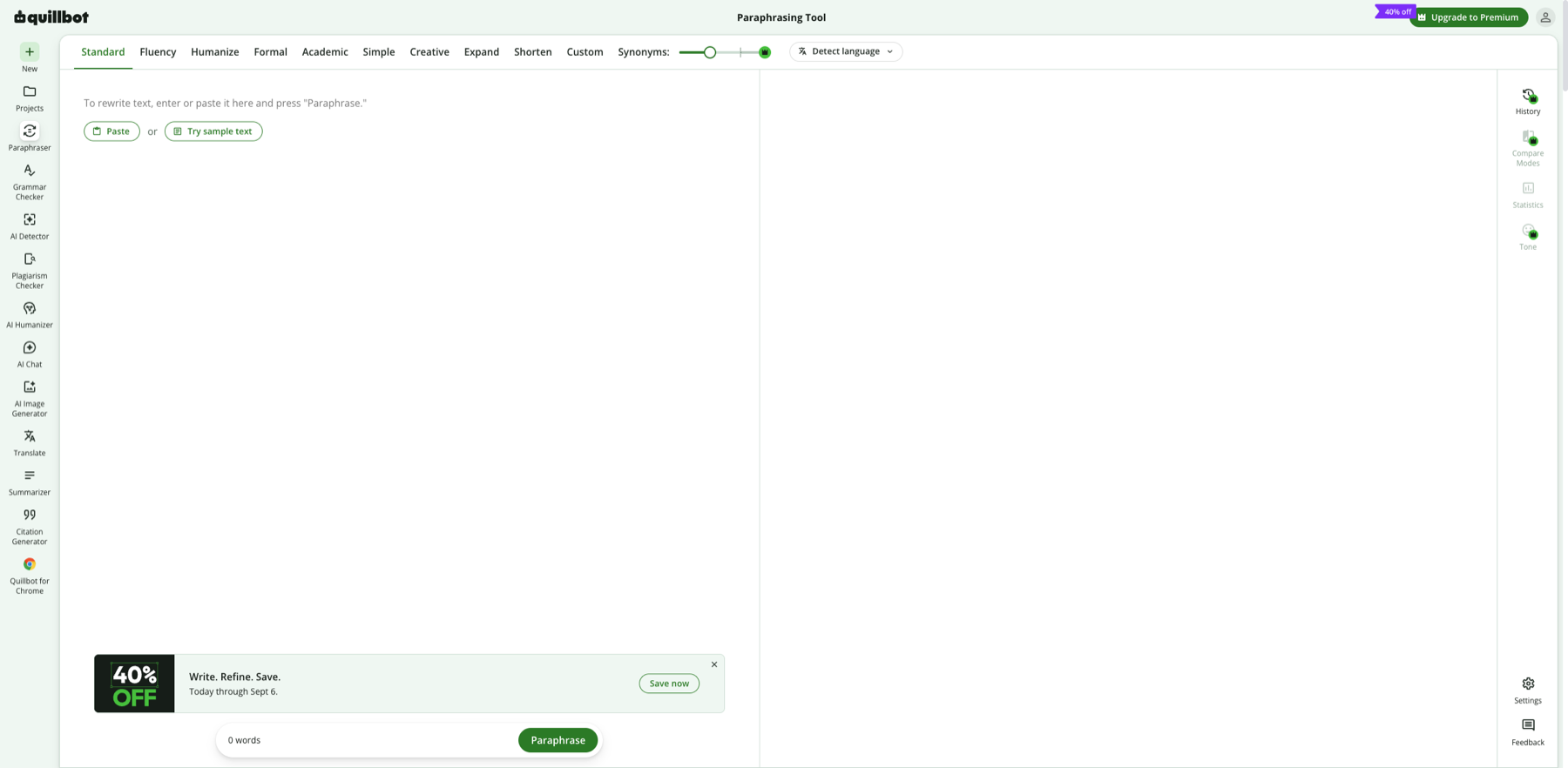
Task: Choose the Academic mode tab
Action: [x=325, y=52]
